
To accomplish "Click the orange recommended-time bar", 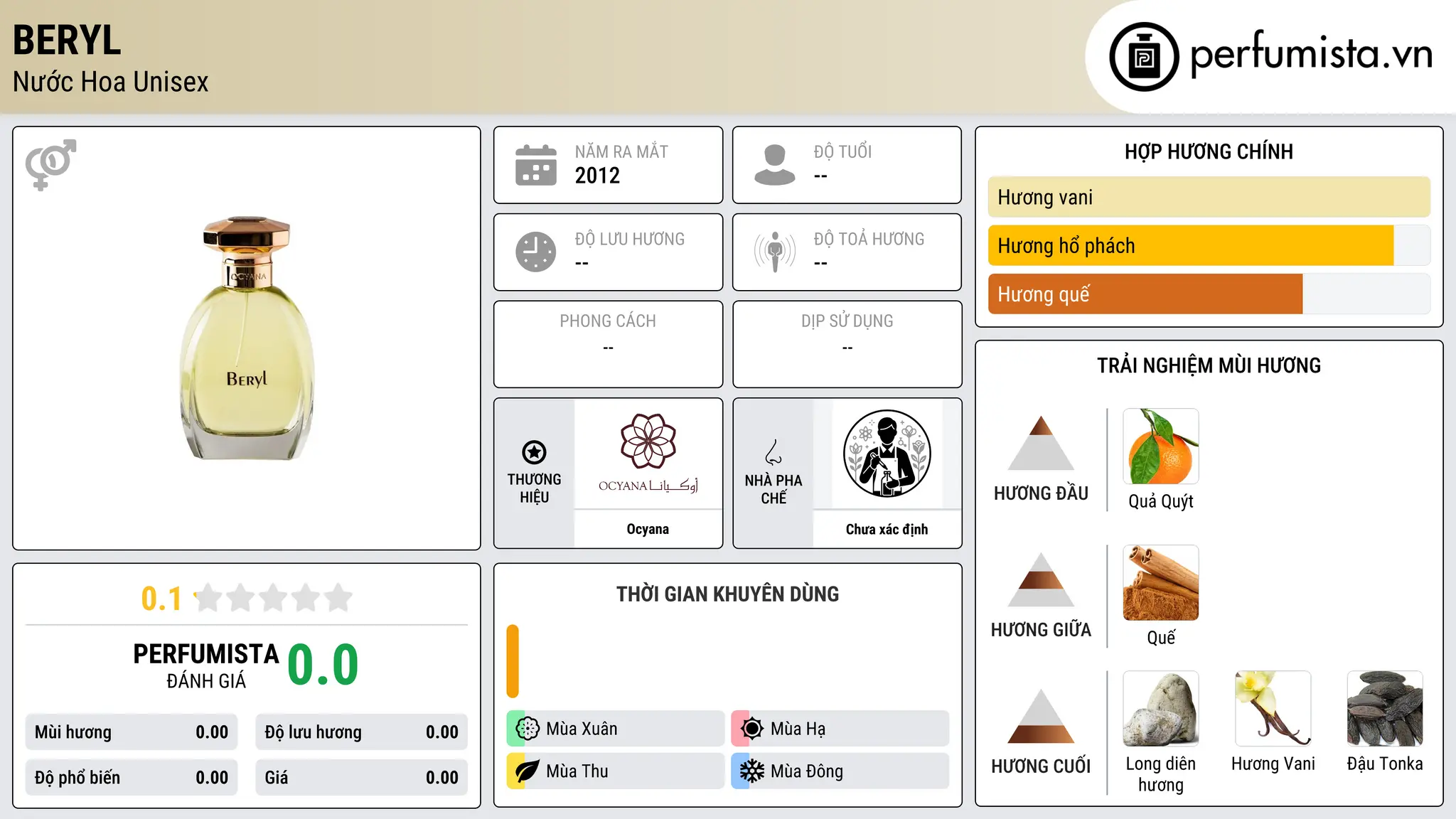I will pos(513,661).
